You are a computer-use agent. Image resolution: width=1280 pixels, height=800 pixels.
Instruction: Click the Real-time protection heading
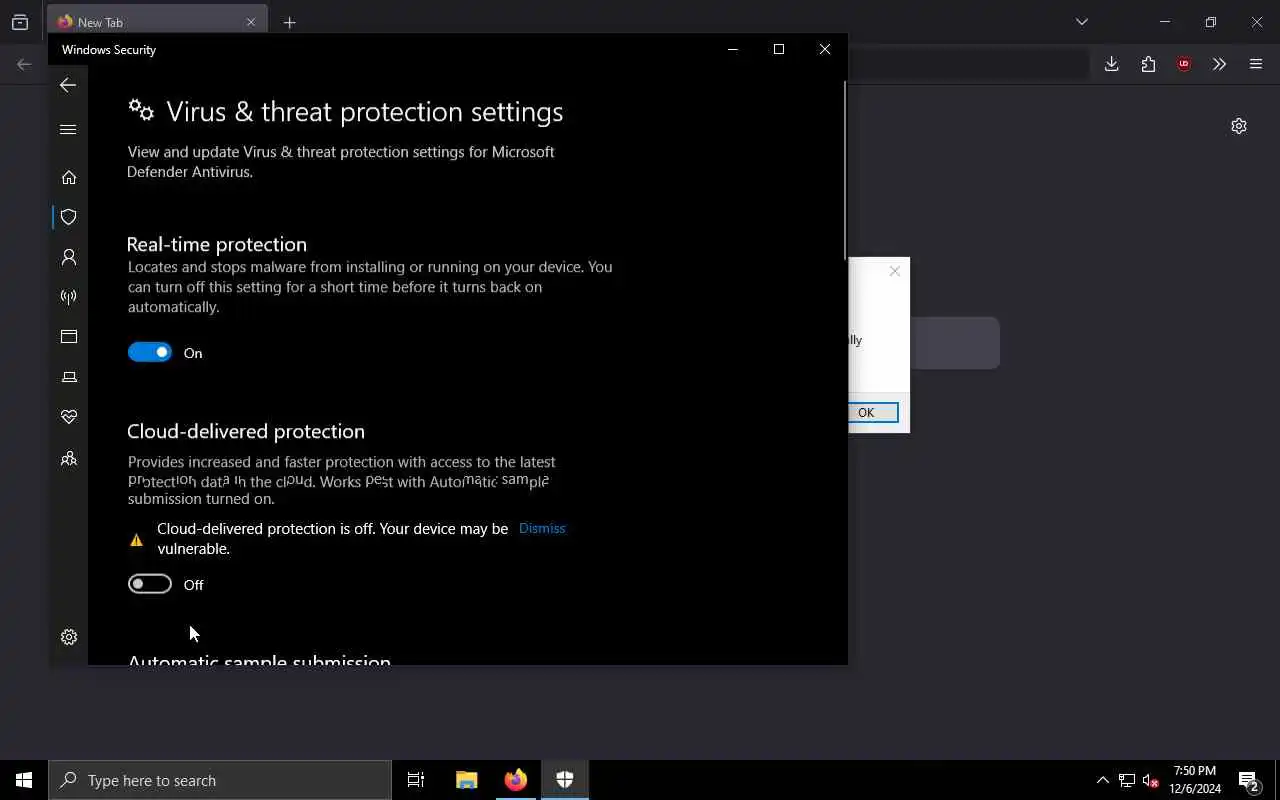217,244
